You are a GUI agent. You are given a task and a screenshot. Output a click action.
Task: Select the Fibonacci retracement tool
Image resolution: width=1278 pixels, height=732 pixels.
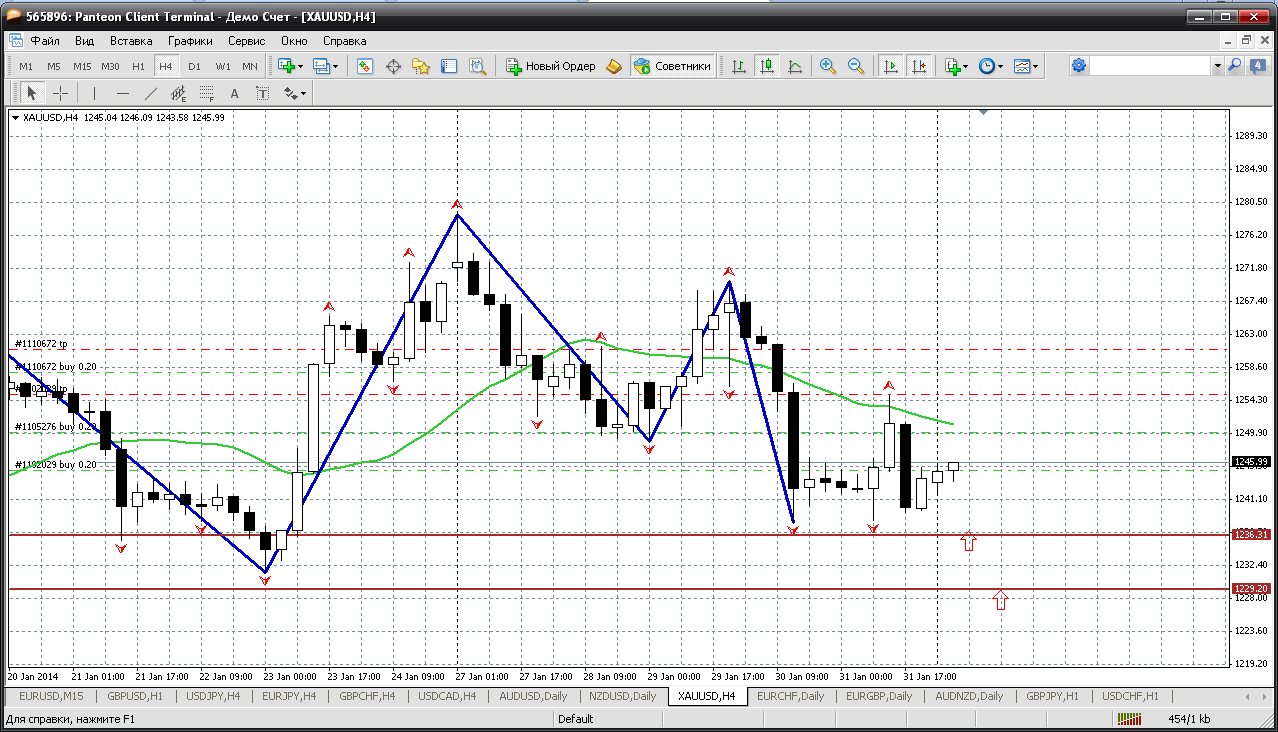pos(207,93)
